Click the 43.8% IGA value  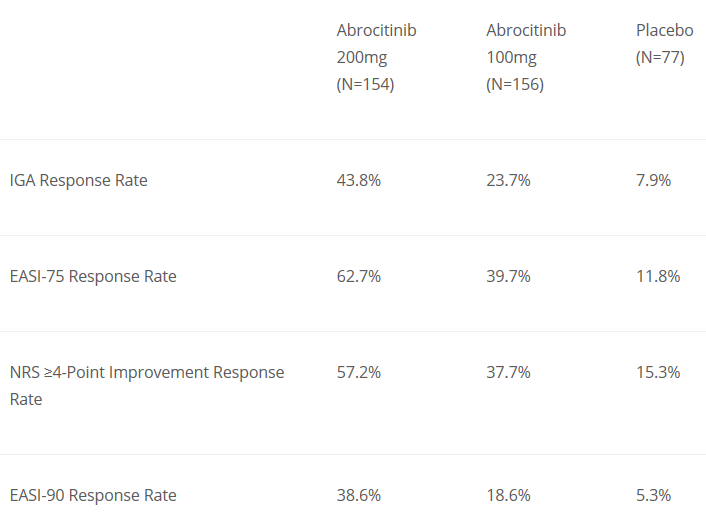(359, 180)
